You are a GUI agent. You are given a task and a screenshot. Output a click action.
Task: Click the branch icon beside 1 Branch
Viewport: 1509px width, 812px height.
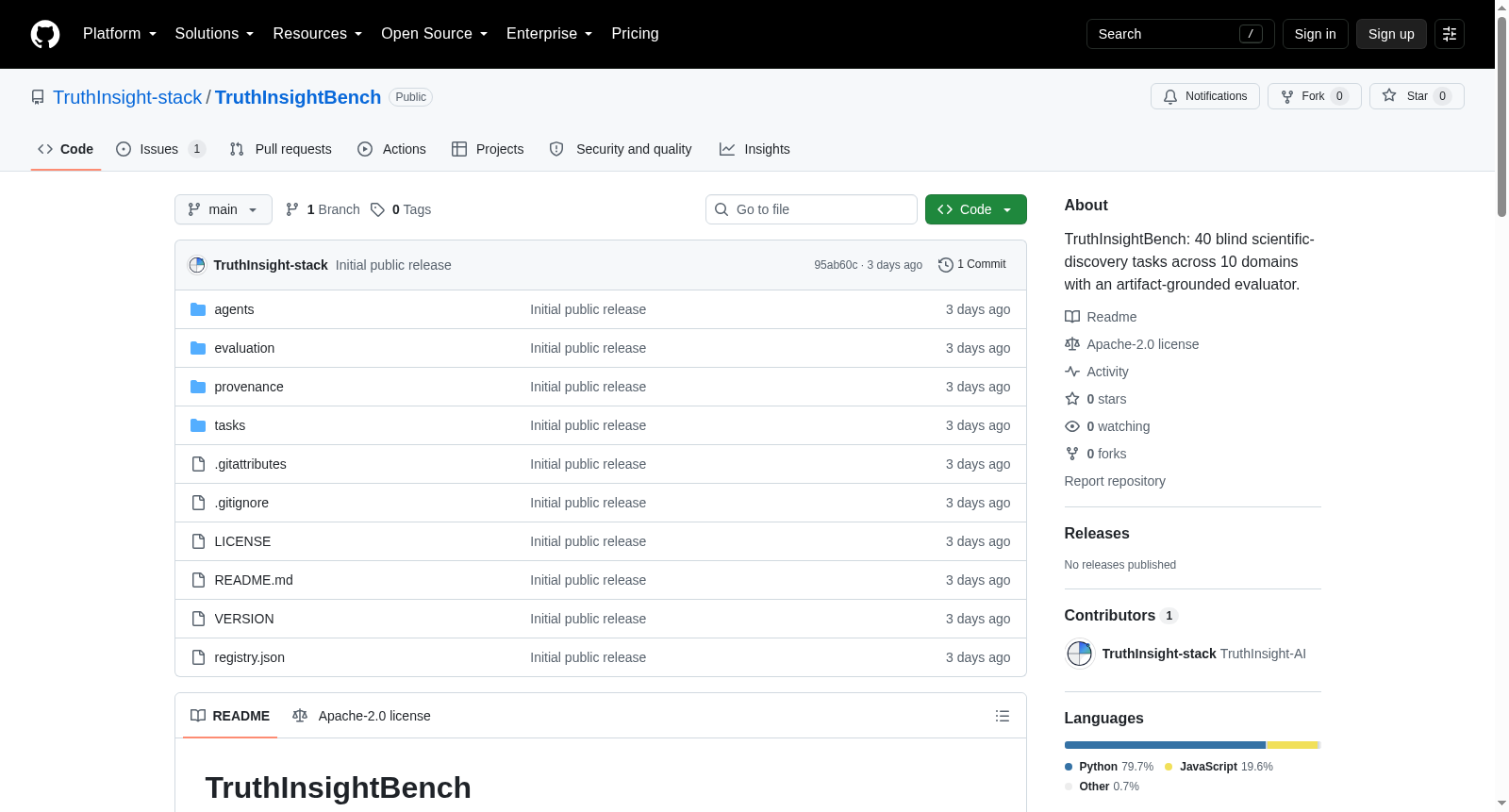click(x=292, y=209)
